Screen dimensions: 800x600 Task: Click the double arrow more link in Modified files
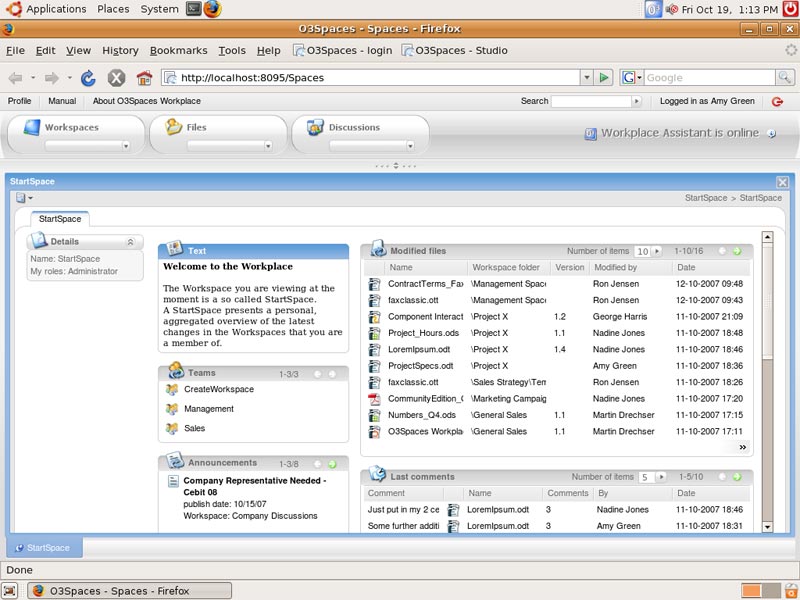pos(743,447)
